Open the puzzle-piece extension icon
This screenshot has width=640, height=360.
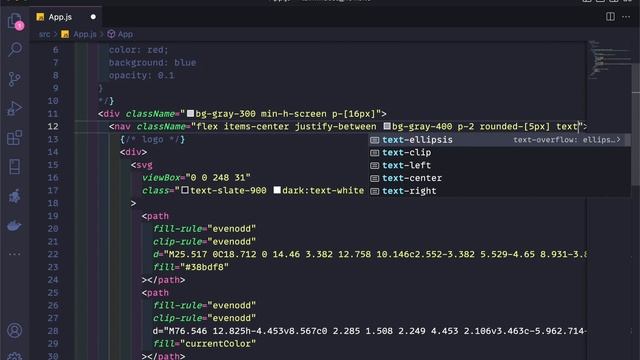click(x=15, y=196)
